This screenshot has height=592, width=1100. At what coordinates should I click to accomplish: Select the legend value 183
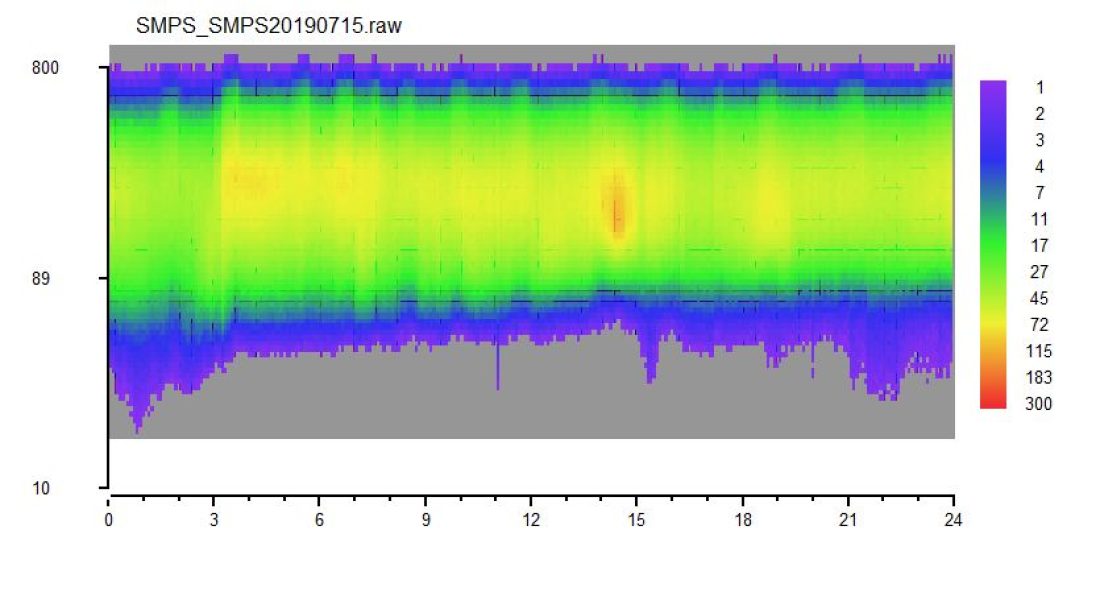coord(1039,377)
